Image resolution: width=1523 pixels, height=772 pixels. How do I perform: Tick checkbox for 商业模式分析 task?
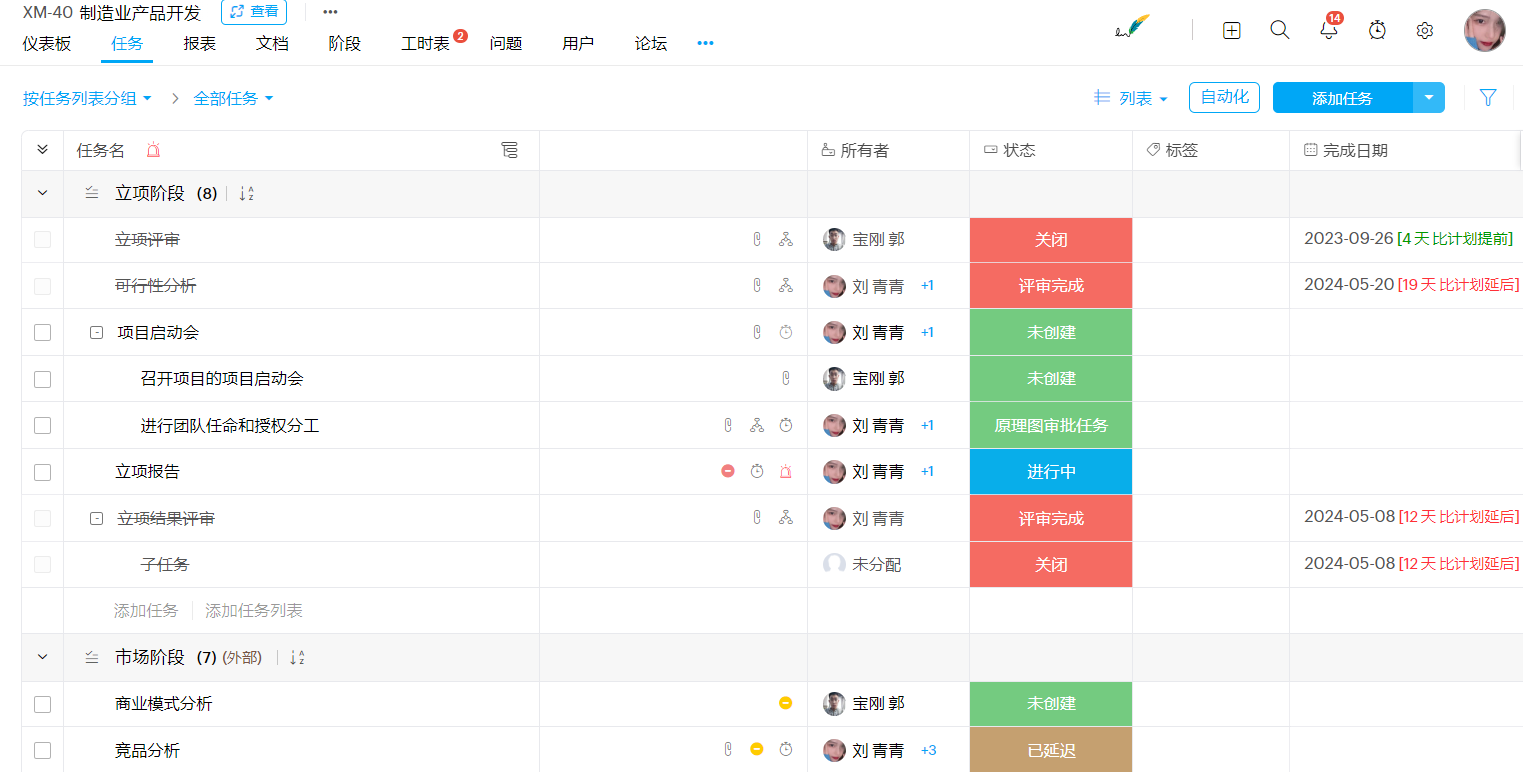click(x=42, y=704)
